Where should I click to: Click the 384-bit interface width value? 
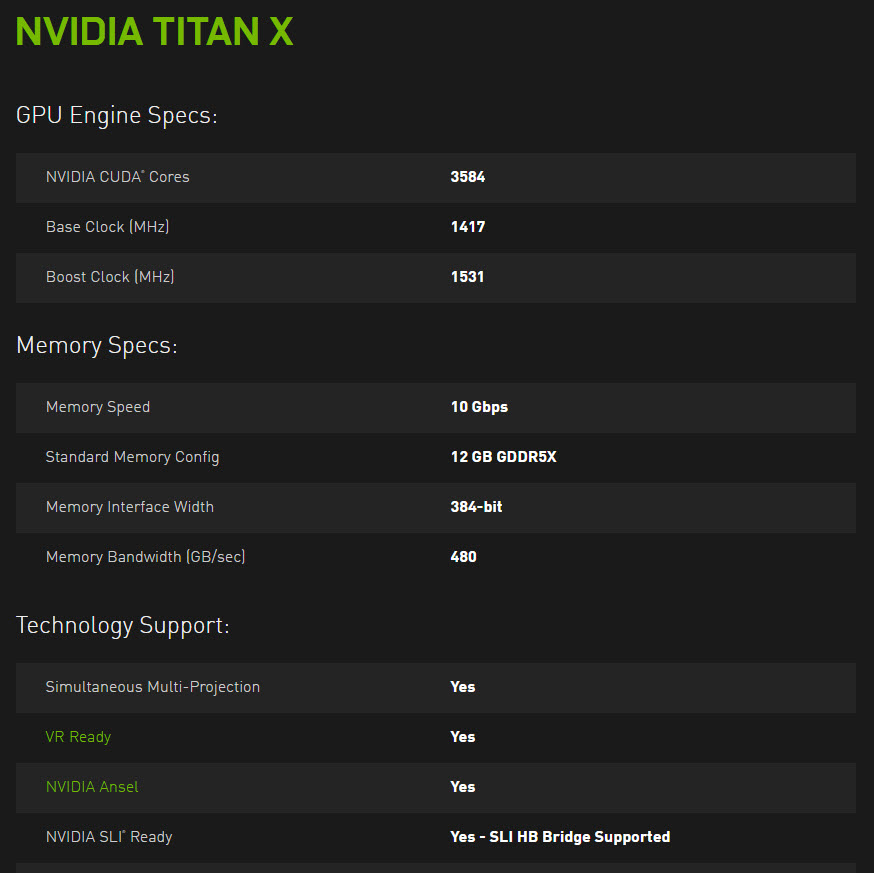tap(476, 507)
